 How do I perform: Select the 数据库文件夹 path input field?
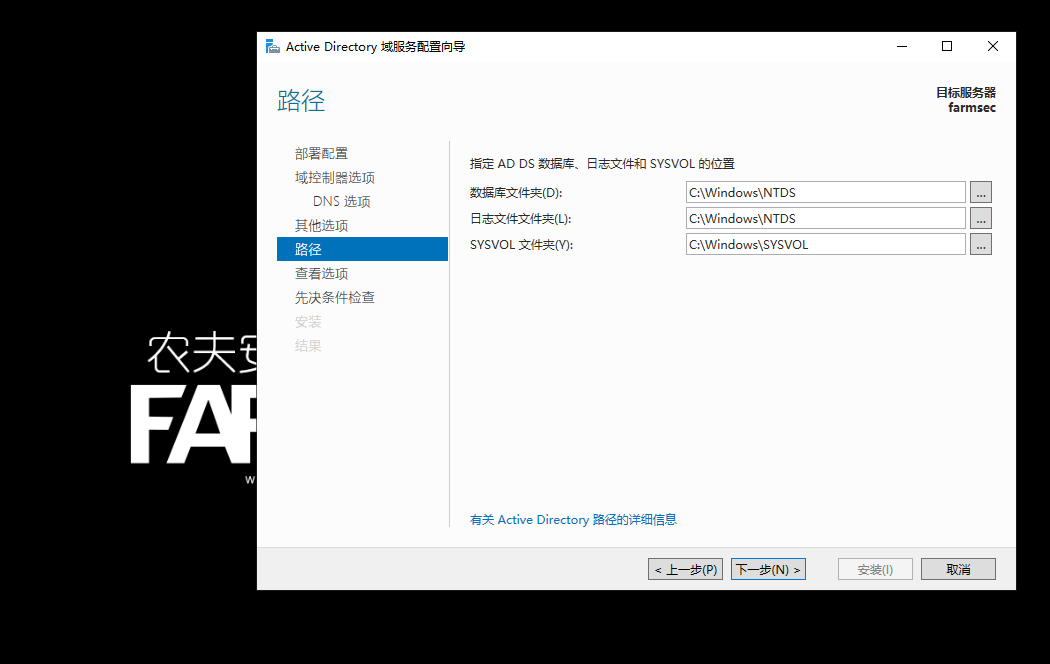click(x=825, y=192)
